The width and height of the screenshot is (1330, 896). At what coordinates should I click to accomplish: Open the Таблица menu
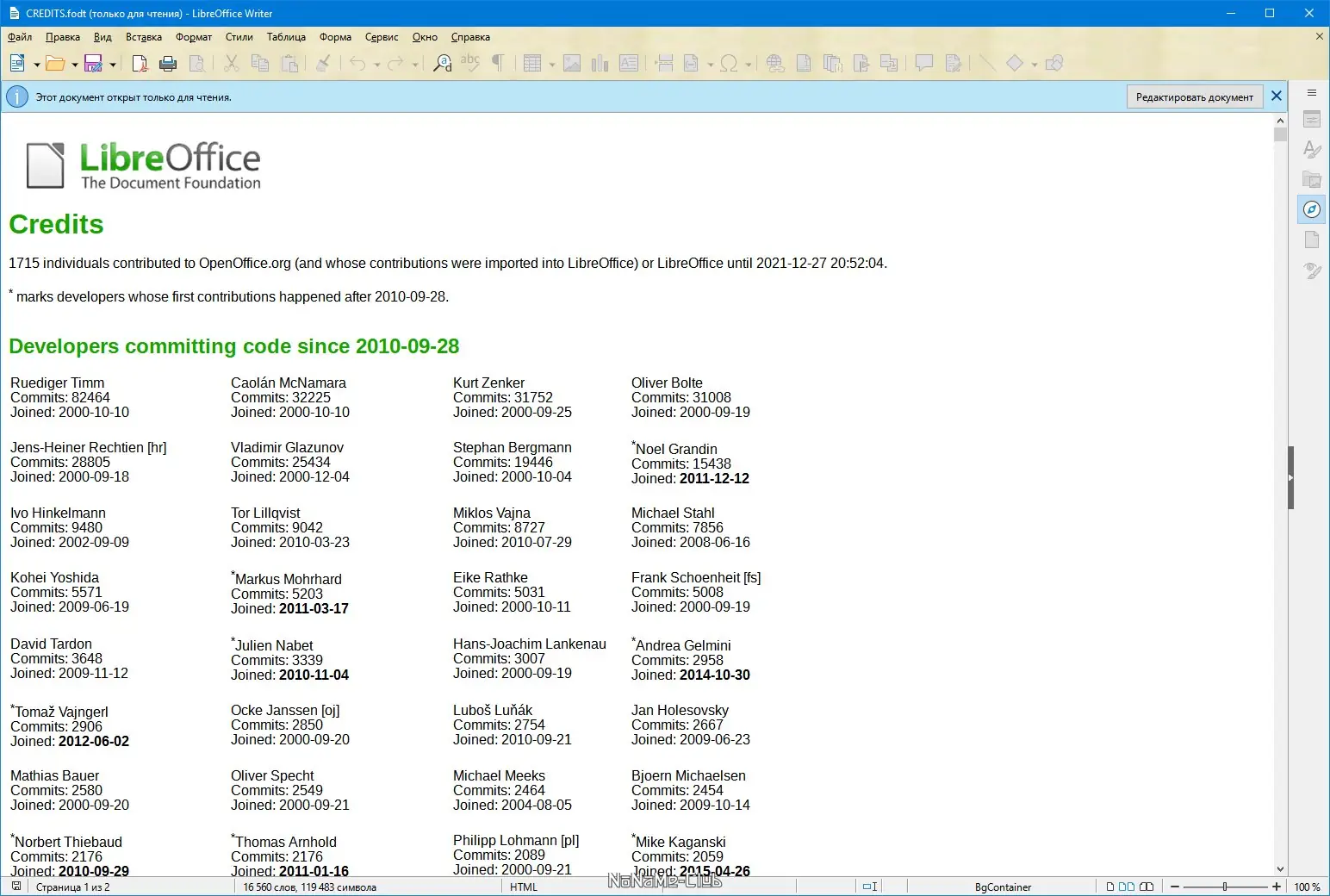pyautogui.click(x=286, y=37)
